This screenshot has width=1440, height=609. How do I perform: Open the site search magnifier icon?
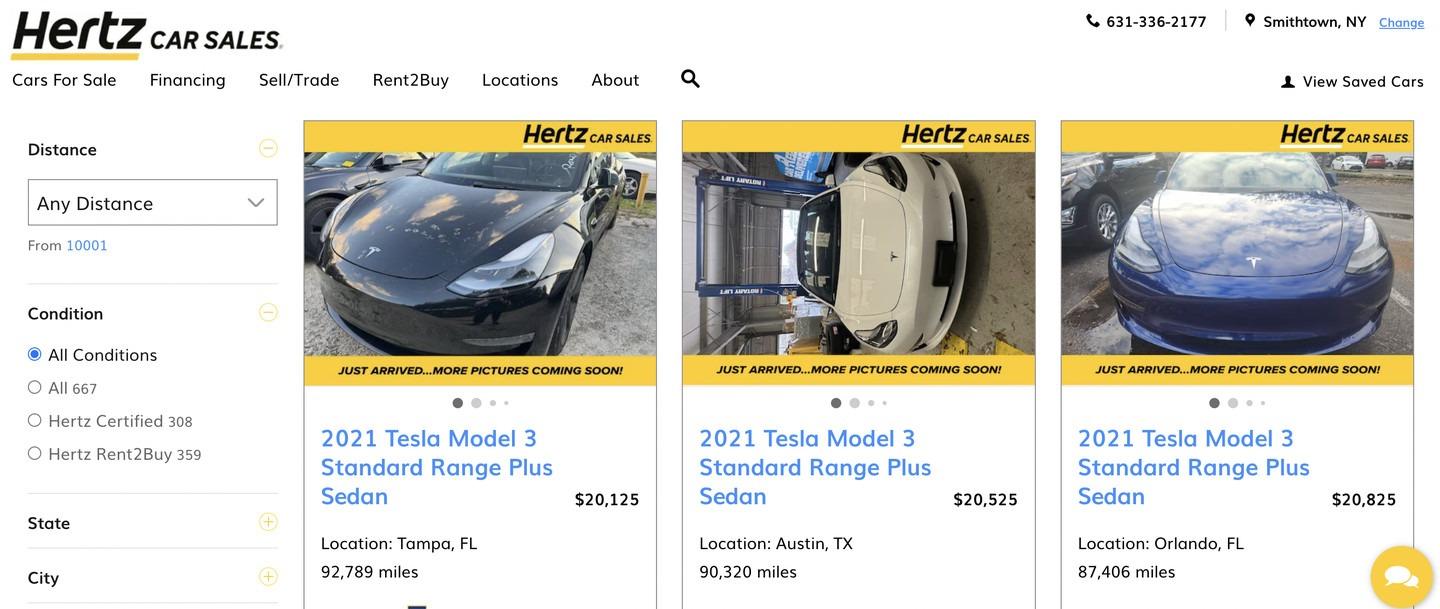[x=690, y=78]
